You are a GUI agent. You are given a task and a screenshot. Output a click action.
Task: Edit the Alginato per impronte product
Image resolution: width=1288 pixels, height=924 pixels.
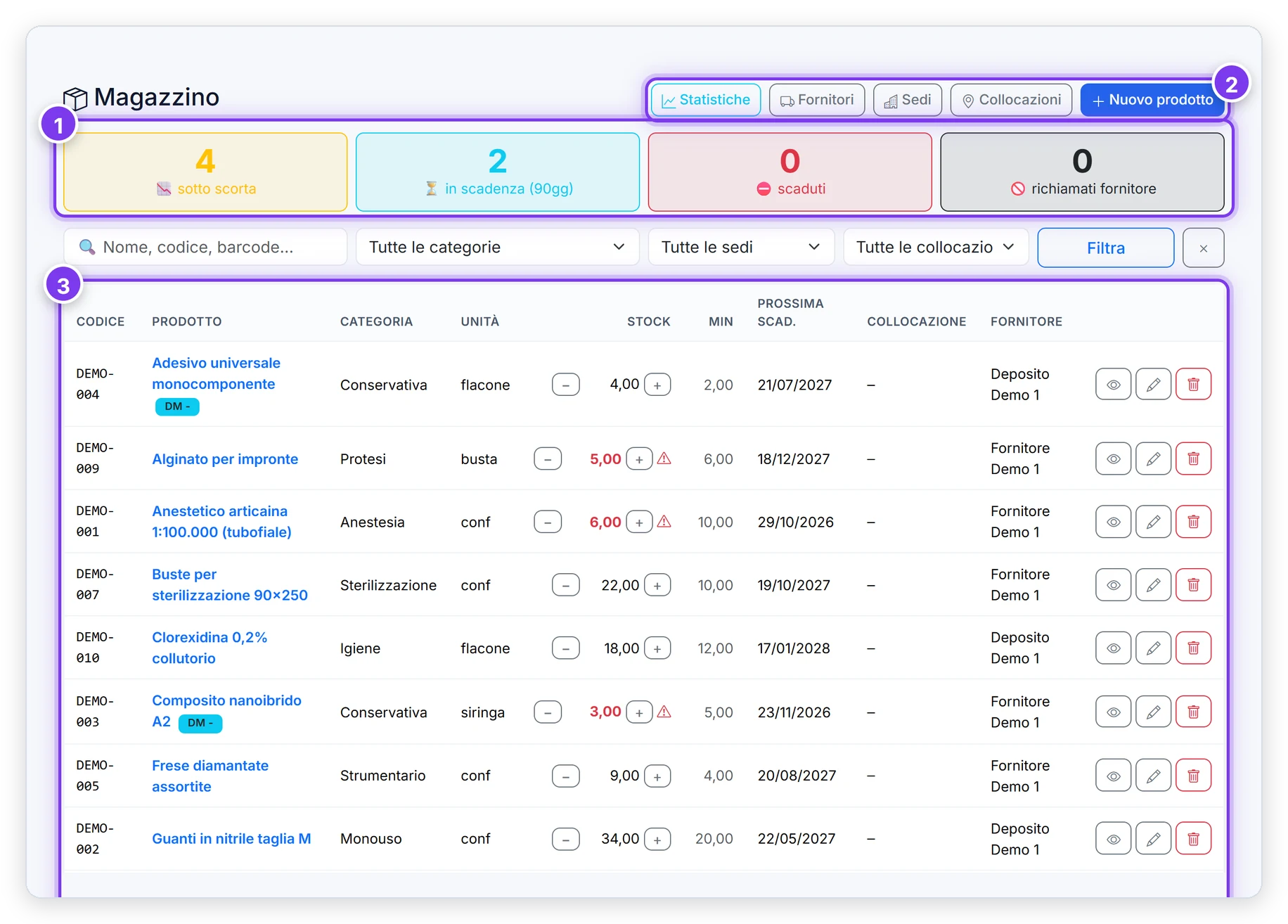(x=1153, y=458)
